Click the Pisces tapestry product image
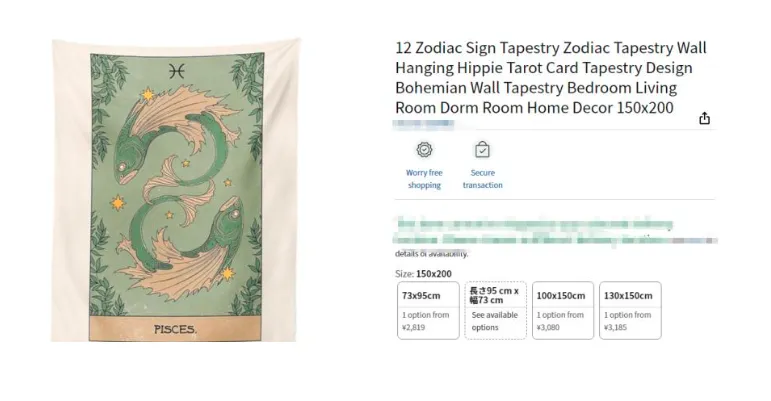Screen dimensions: 771x401 click(175, 190)
